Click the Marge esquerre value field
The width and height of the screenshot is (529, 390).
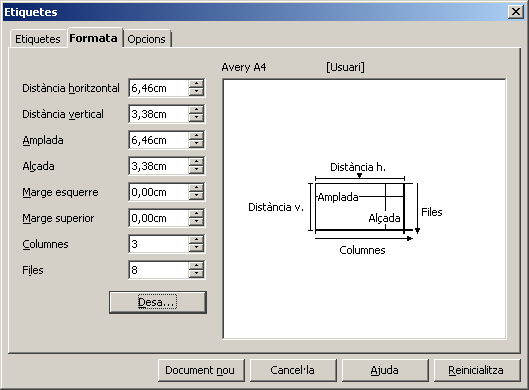[x=159, y=192]
